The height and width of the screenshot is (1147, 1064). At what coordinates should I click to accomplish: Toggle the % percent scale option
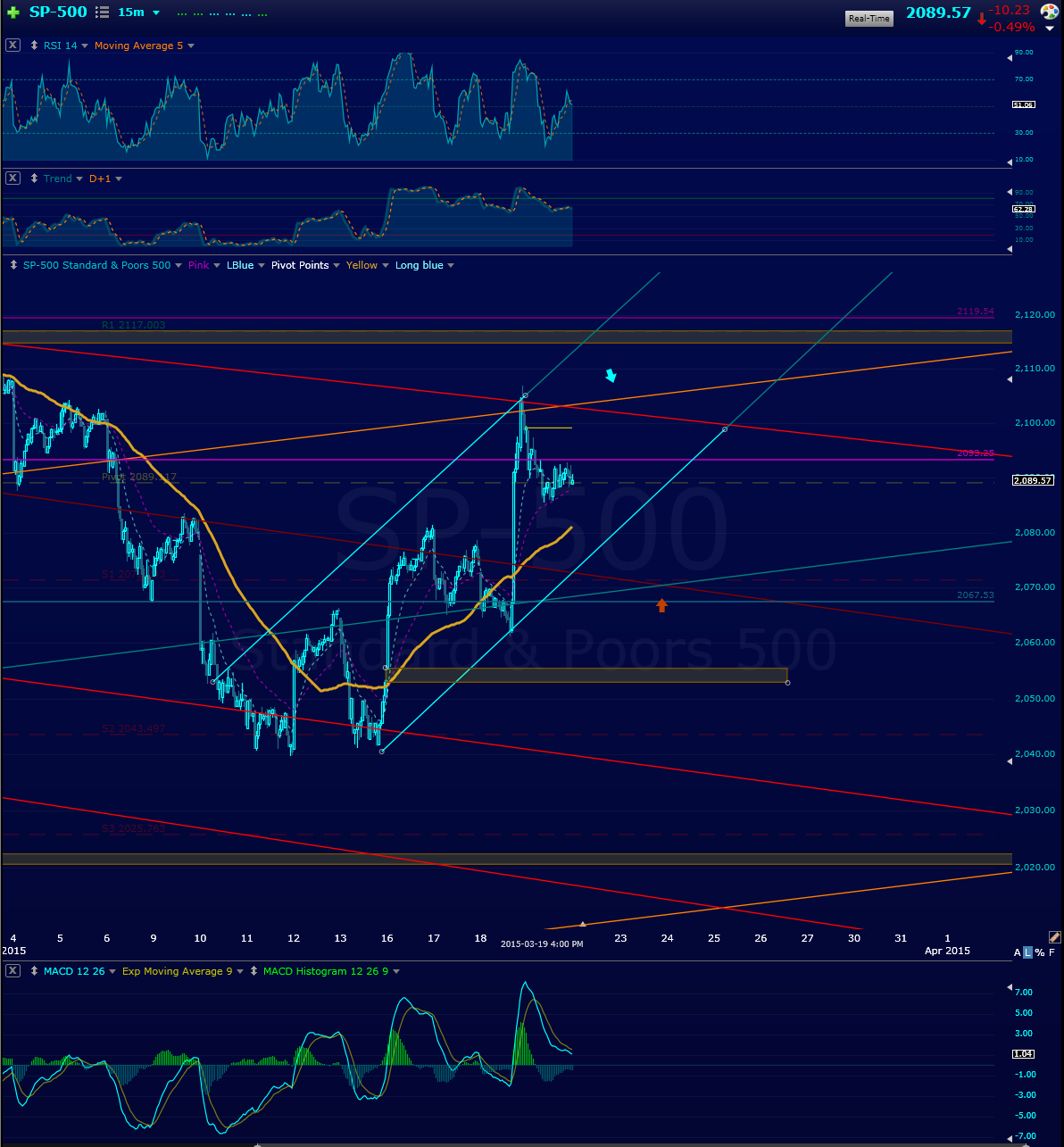point(1040,952)
